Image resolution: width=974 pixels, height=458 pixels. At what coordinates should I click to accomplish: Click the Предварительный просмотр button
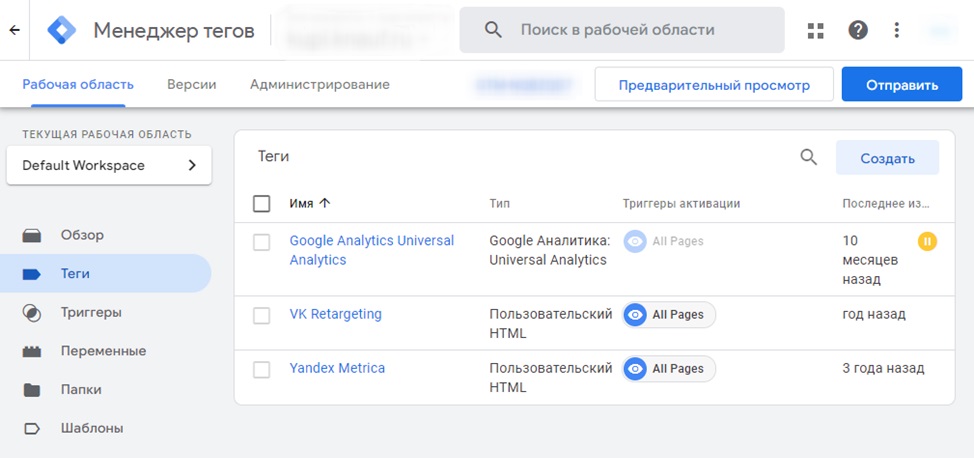point(714,85)
